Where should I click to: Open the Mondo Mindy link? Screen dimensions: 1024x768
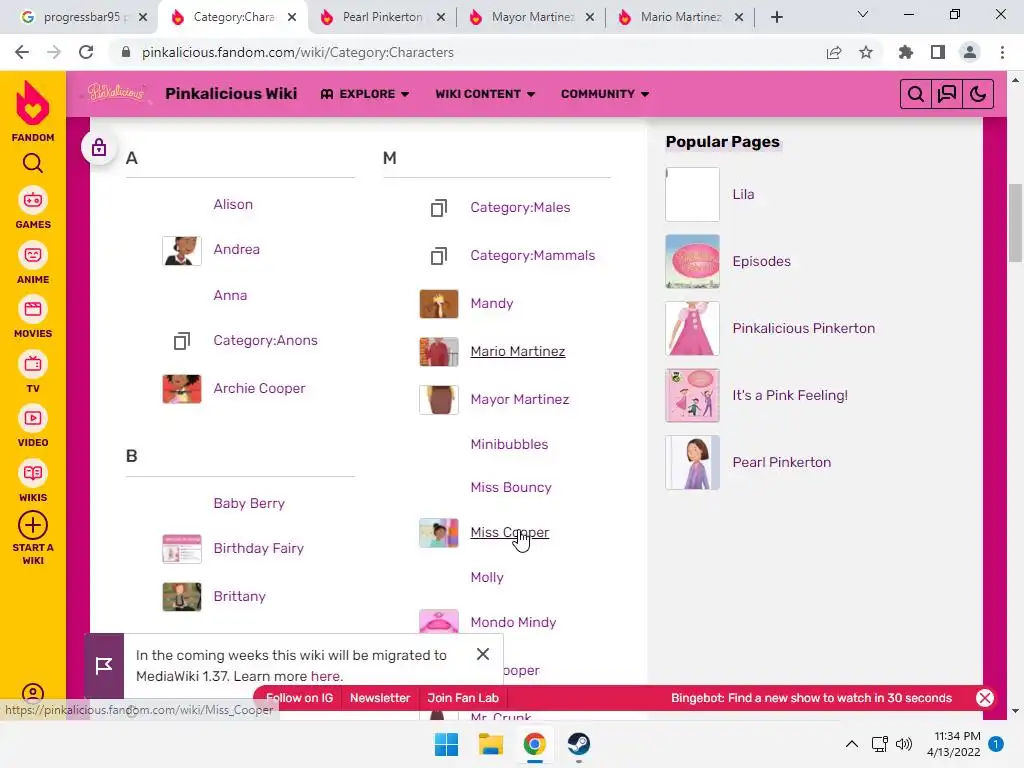point(513,622)
